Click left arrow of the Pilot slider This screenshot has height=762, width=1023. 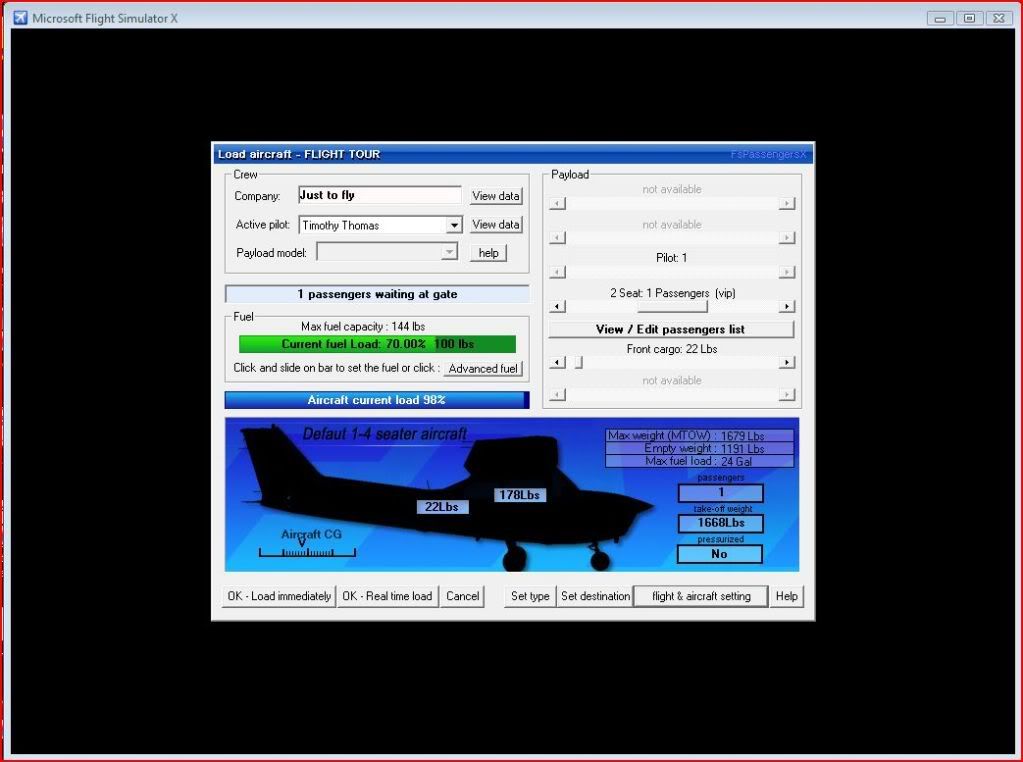tap(557, 271)
